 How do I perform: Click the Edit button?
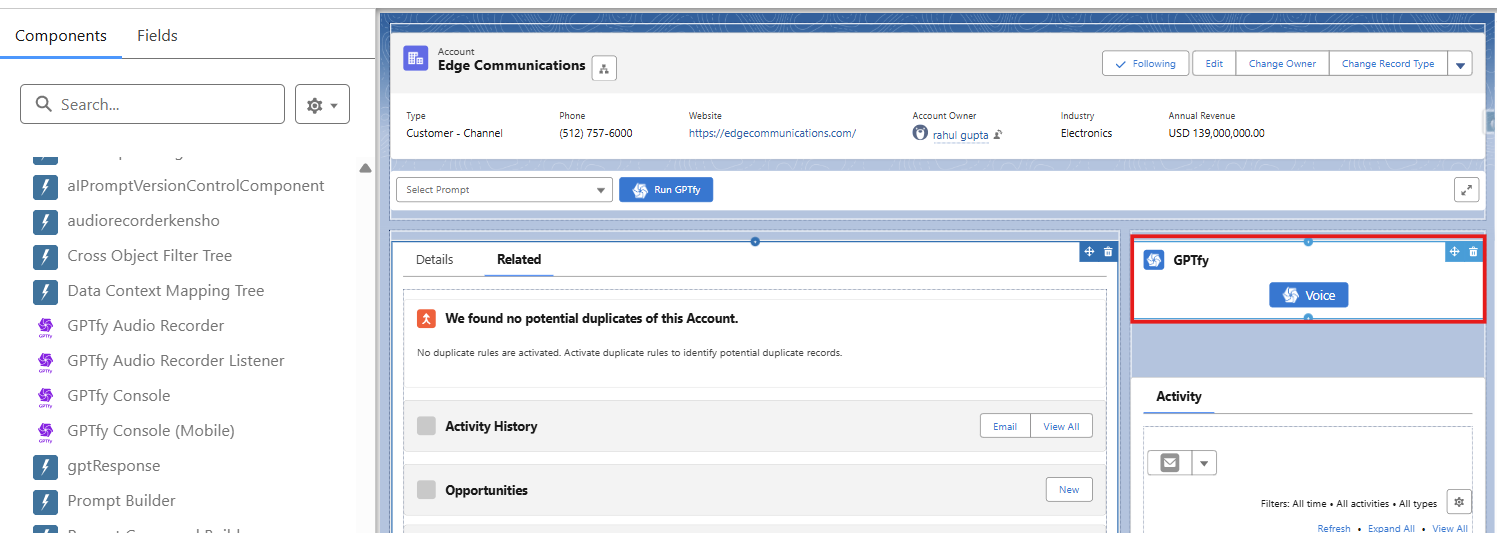pyautogui.click(x=1214, y=63)
